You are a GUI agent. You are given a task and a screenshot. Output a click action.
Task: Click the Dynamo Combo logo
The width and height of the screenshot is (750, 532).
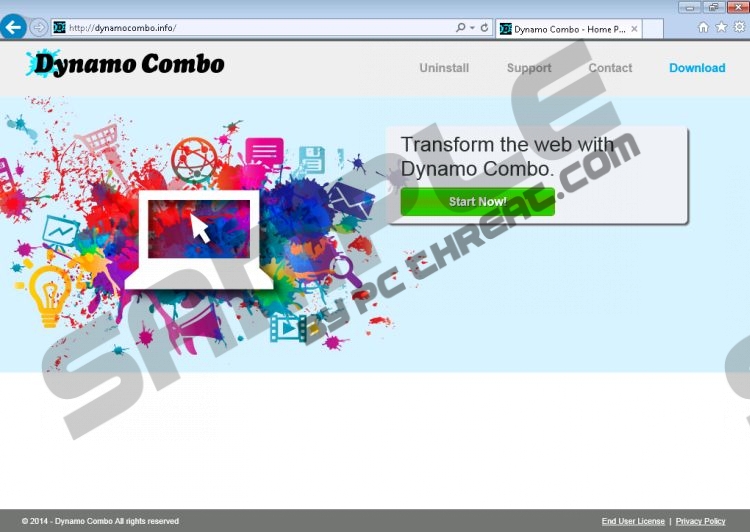click(126, 65)
